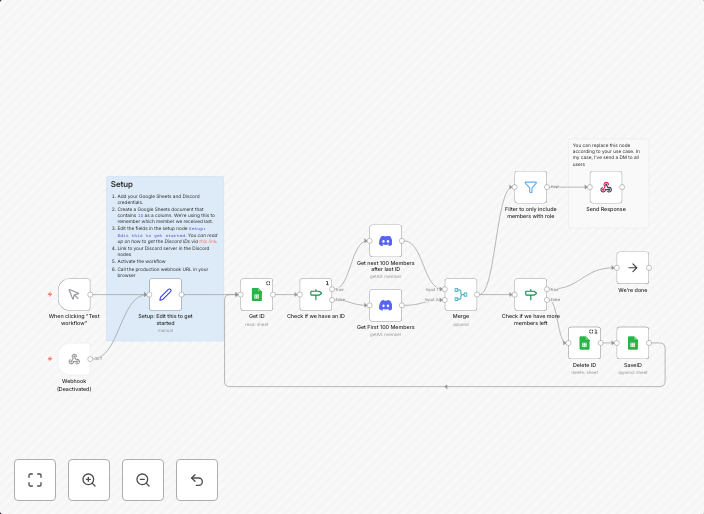Click the fit-to-view button
The image size is (704, 514).
coord(35,480)
